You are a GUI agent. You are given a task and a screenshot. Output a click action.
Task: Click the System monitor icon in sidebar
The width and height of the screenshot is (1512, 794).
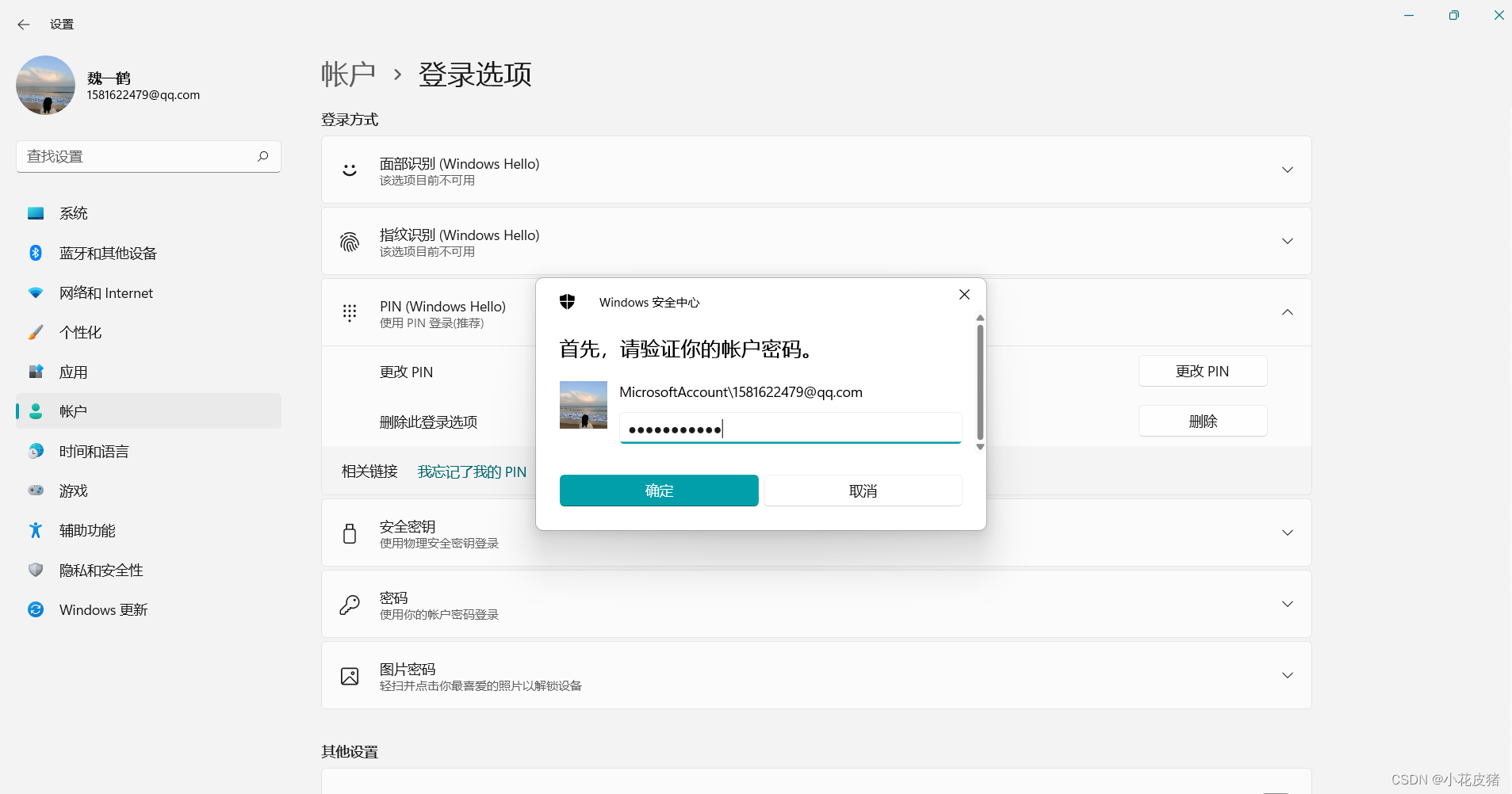(36, 213)
